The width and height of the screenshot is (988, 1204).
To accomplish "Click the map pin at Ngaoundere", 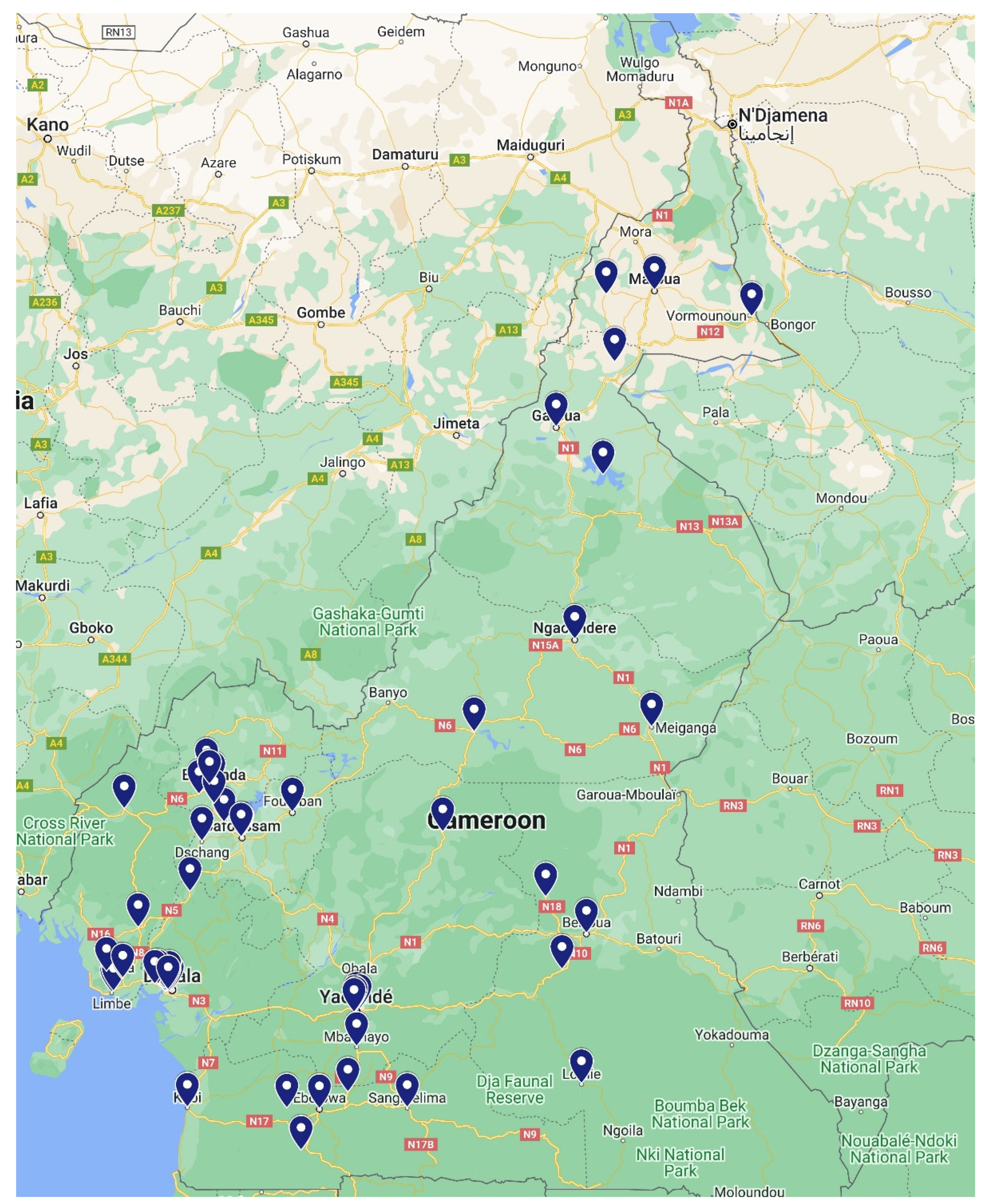I will pos(574,619).
